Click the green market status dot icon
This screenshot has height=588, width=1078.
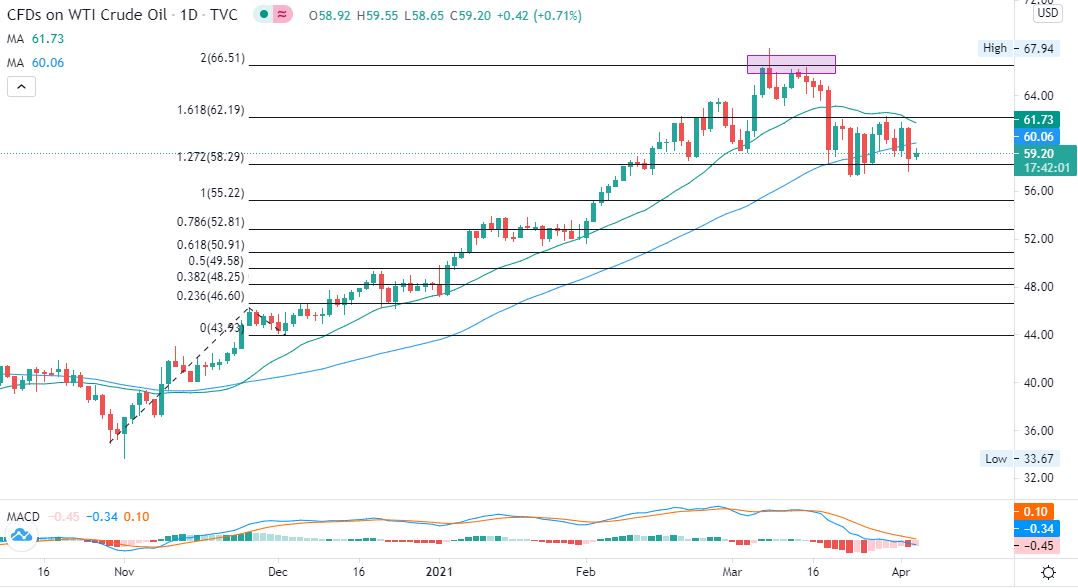(x=264, y=14)
